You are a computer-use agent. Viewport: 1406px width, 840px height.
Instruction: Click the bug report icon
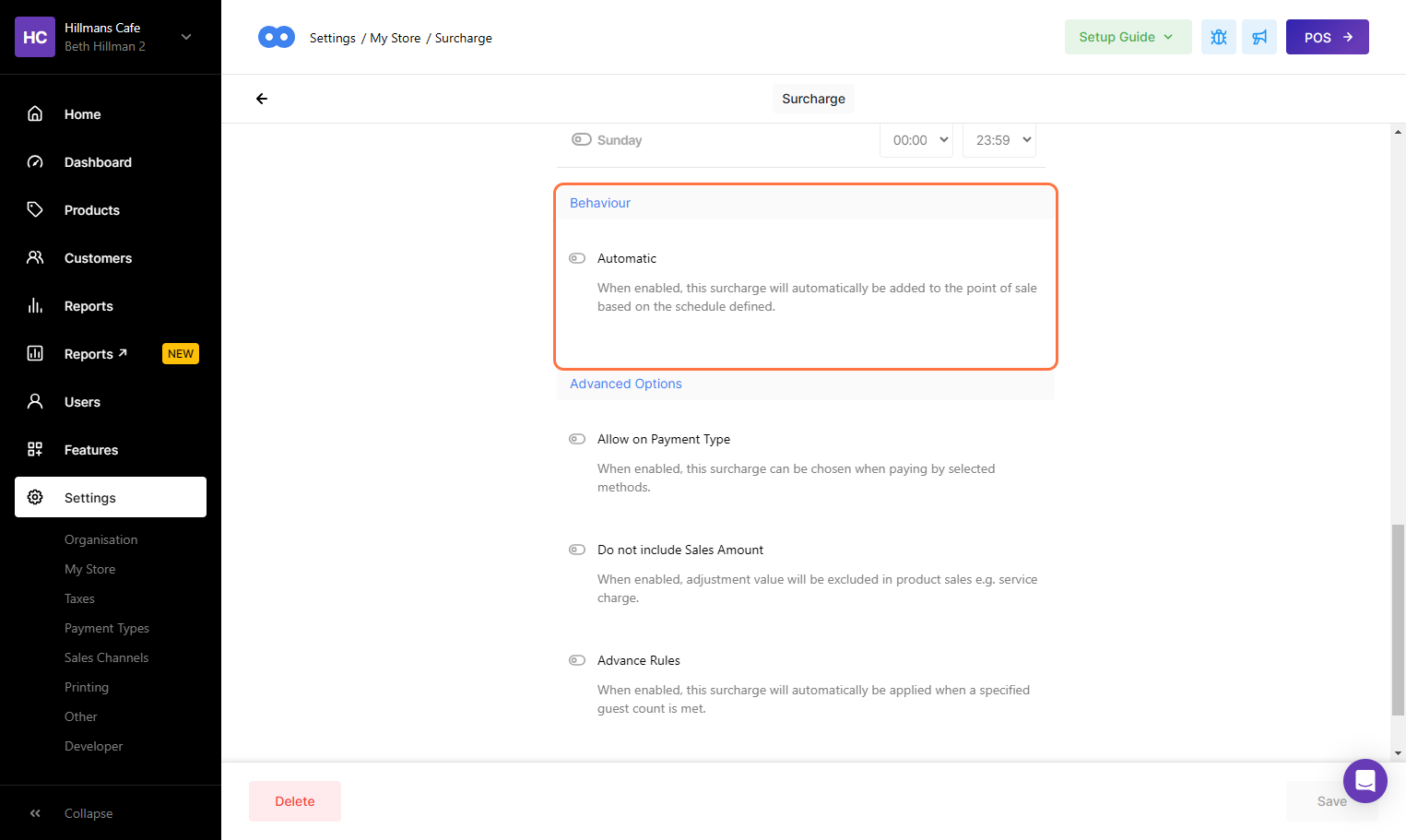pyautogui.click(x=1218, y=37)
